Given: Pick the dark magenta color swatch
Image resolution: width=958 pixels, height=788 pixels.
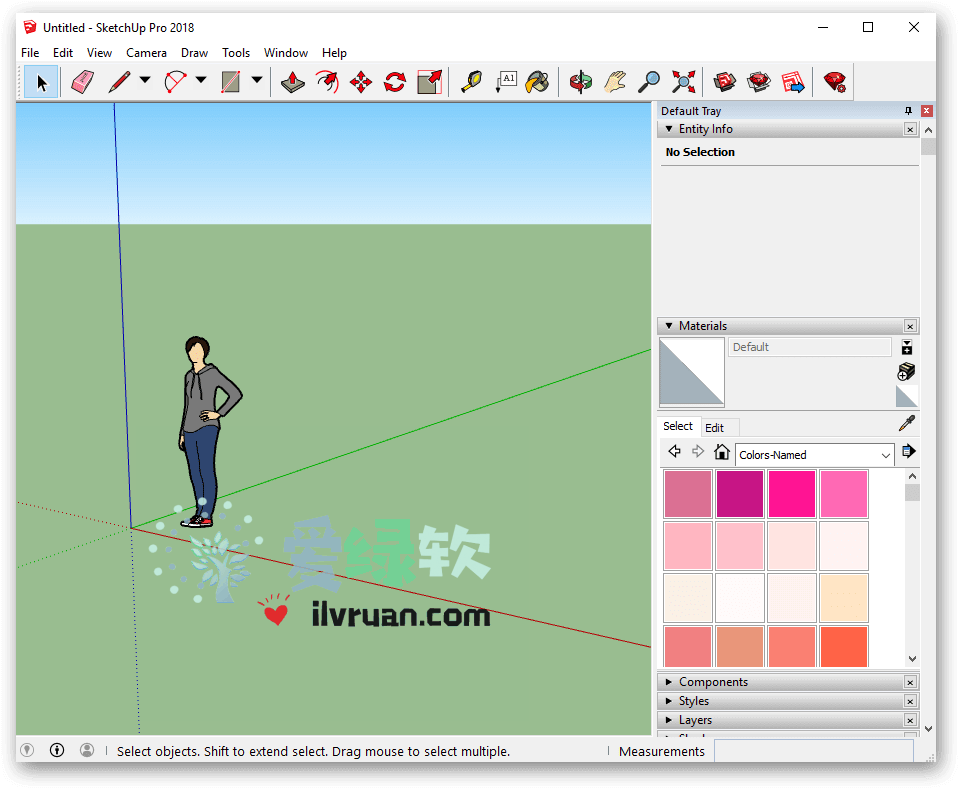Looking at the screenshot, I should pyautogui.click(x=740, y=494).
